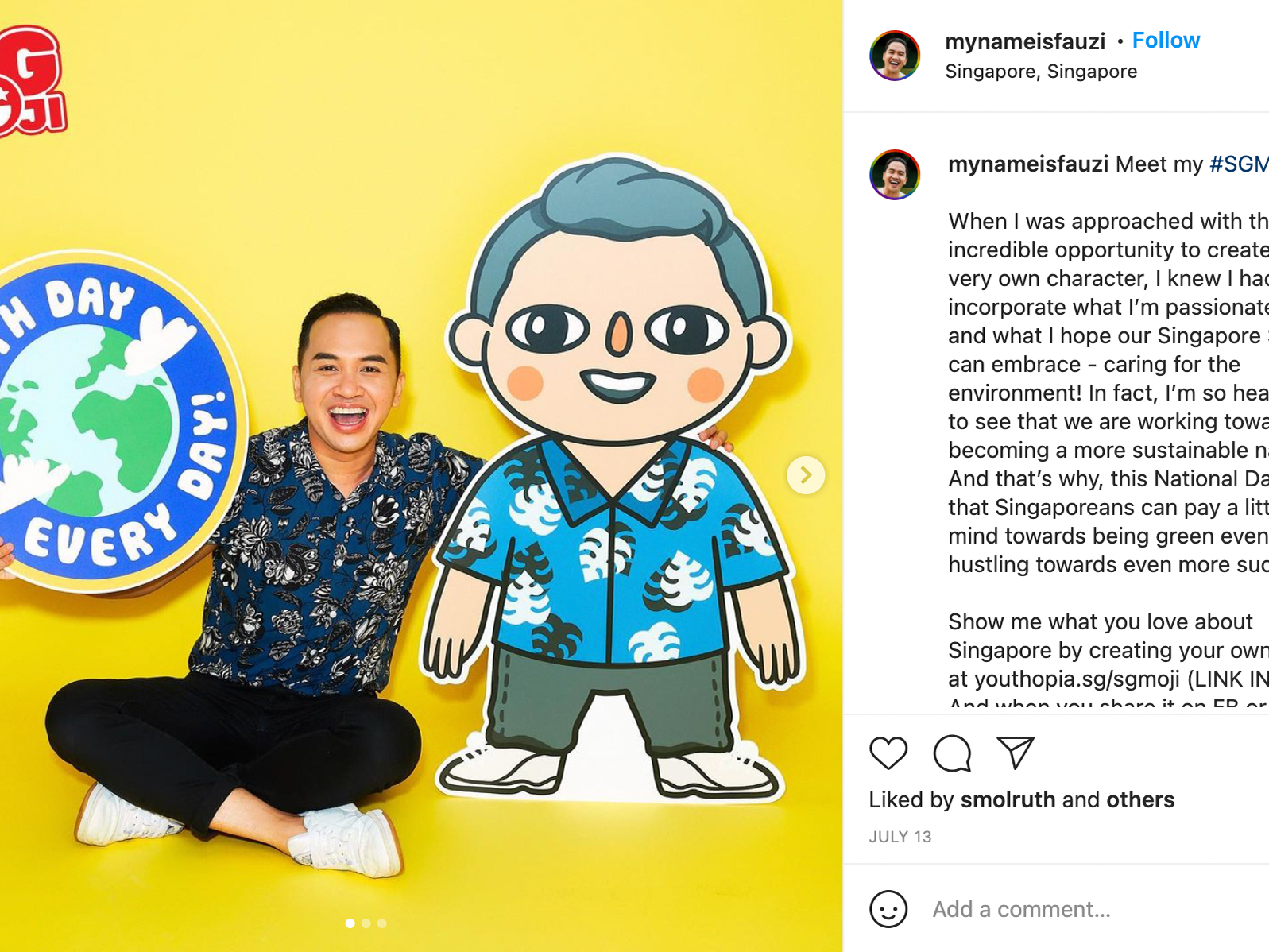Open mynameisfauzi profile from header username

1025,41
